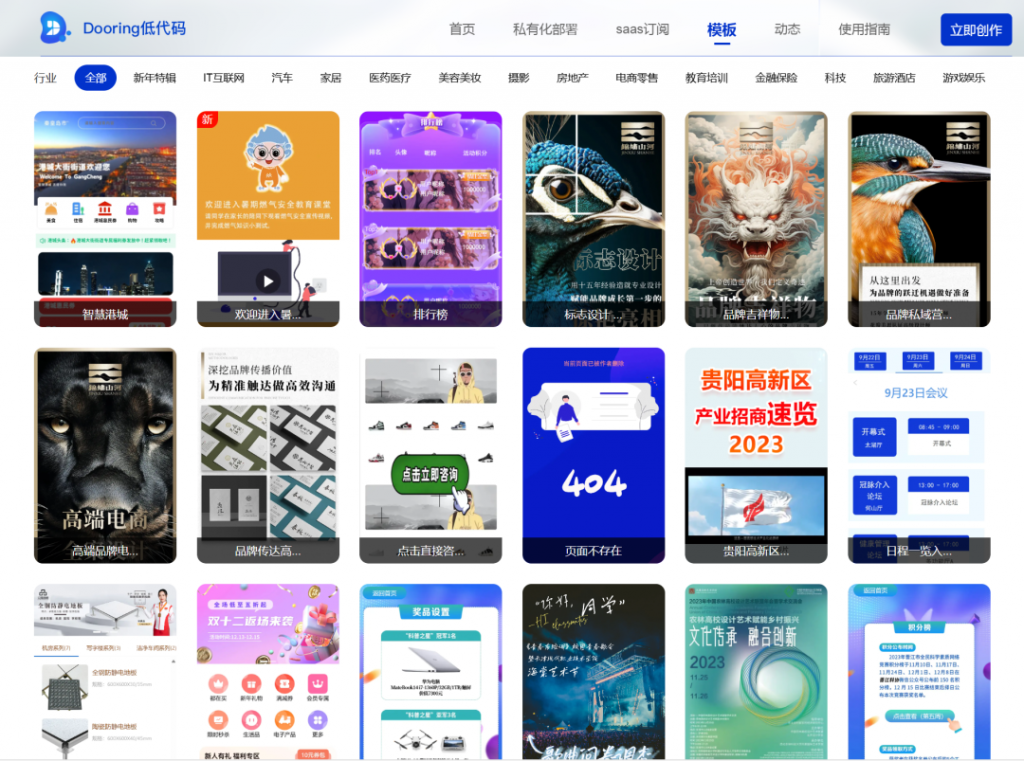Viewport: 1024px width, 761px height.
Task: Open the 高端品牌电 panther template
Action: 105,455
